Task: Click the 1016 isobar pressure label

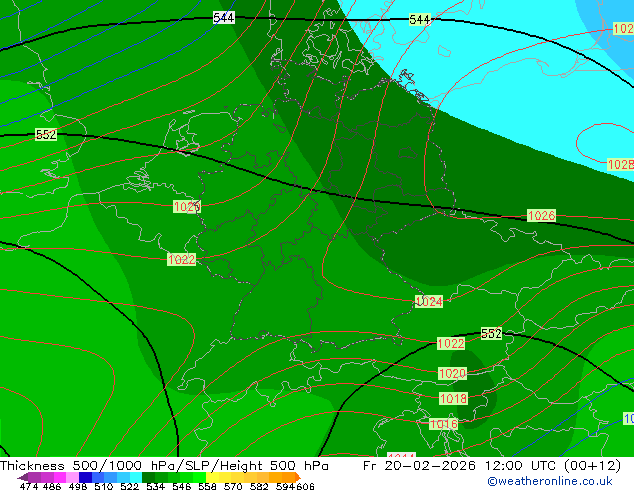Action: coord(444,424)
